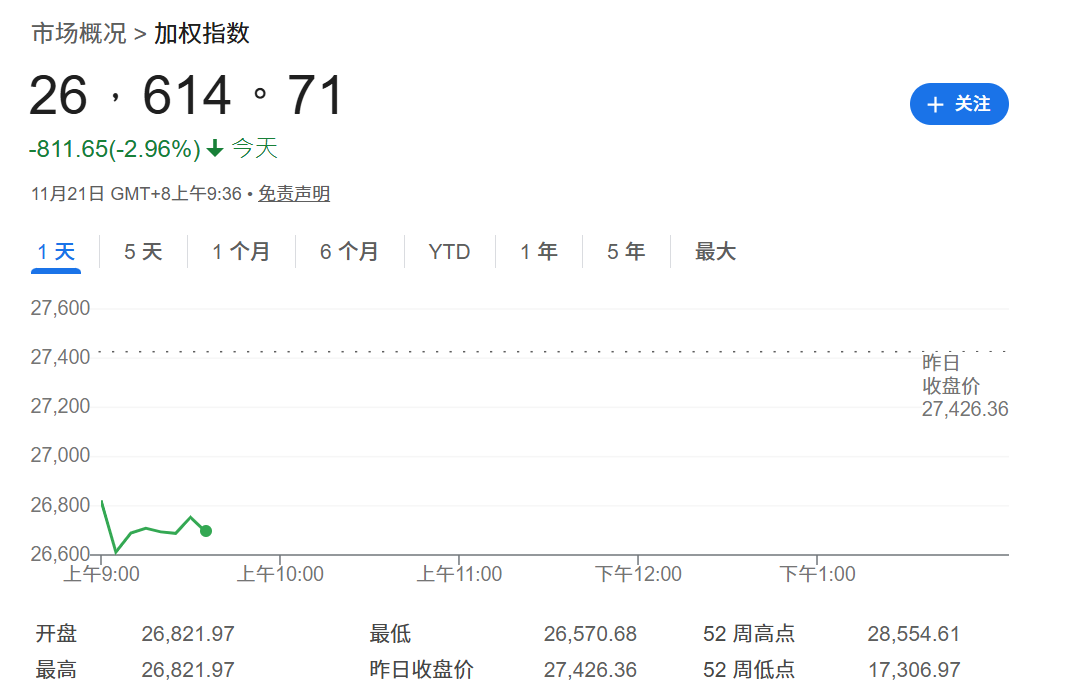Select the 6 个月 tab
The width and height of the screenshot is (1069, 691).
coord(349,252)
